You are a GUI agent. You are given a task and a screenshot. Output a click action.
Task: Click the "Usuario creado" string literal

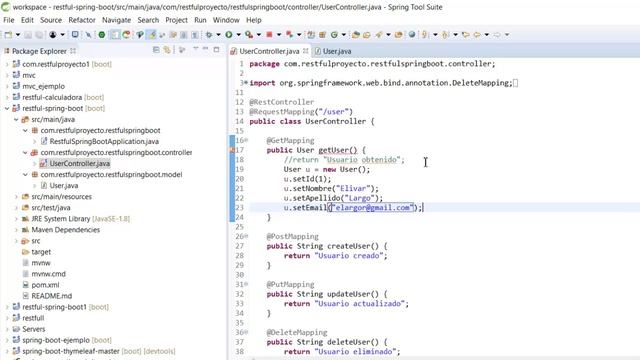(349, 256)
